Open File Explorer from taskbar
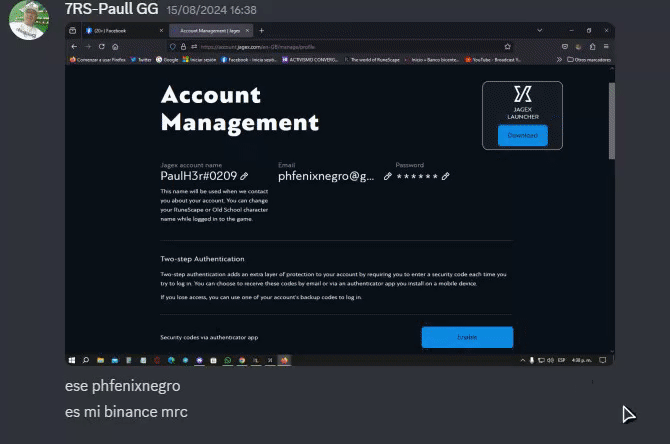The height and width of the screenshot is (444, 670). pos(100,360)
